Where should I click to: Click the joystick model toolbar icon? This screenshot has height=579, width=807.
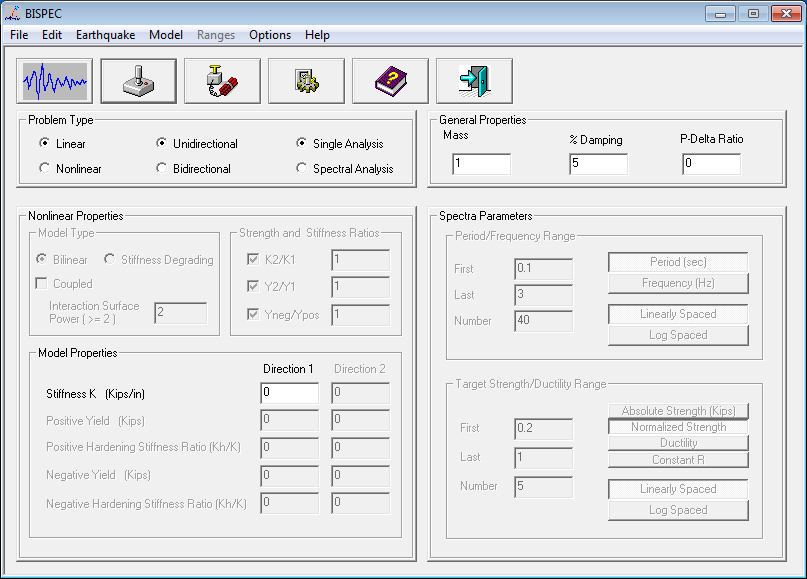[x=138, y=81]
